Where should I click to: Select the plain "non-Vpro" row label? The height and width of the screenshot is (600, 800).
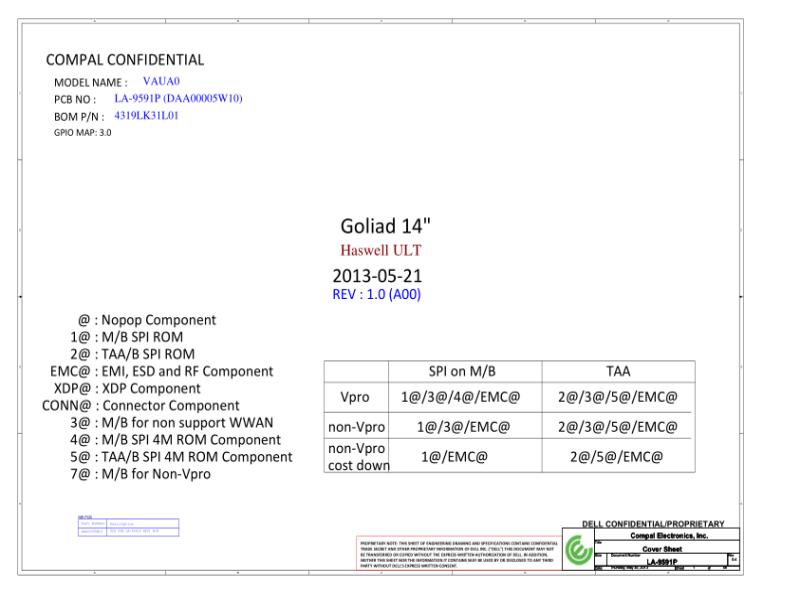(357, 427)
